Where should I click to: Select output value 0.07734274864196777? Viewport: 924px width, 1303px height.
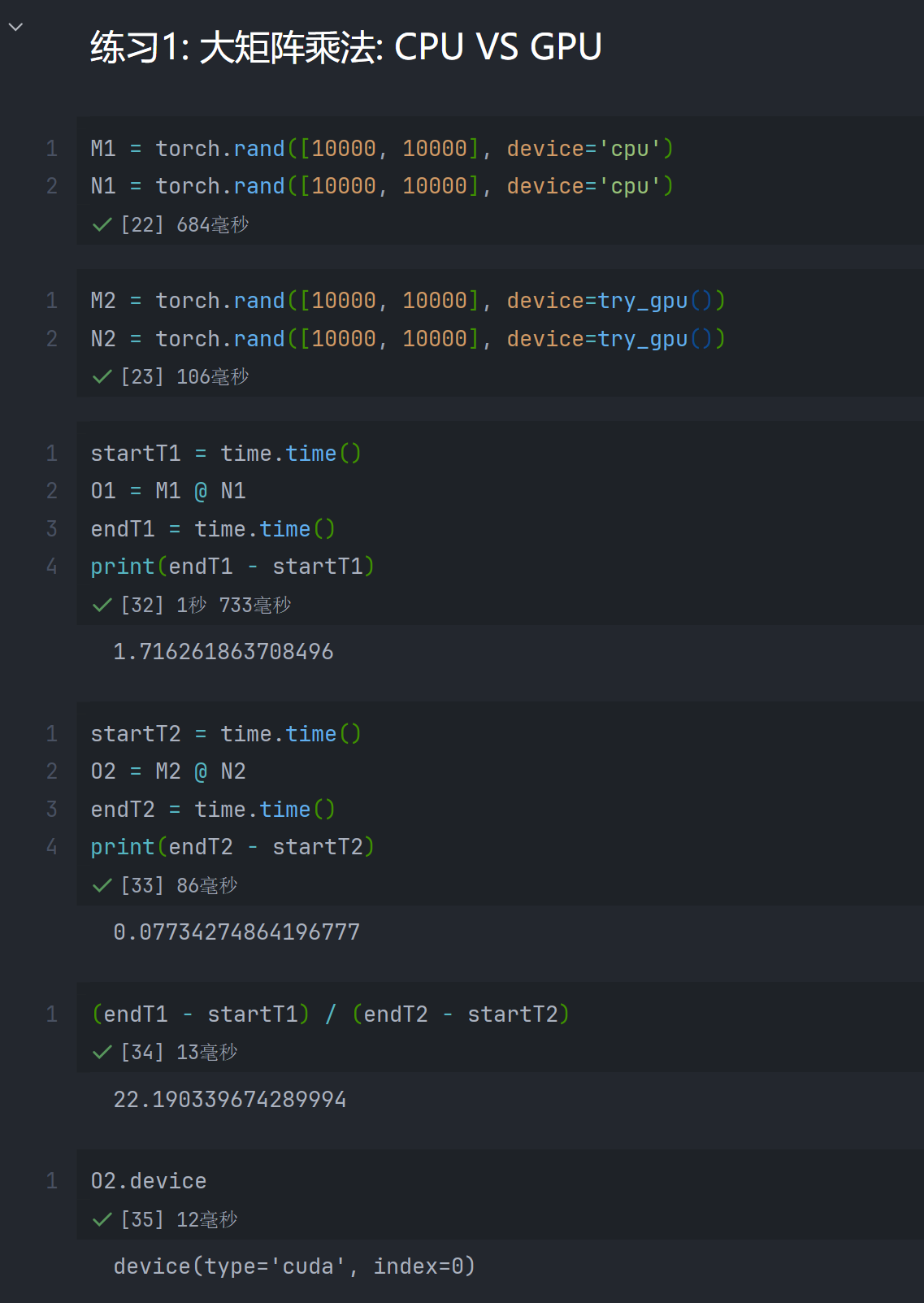pos(236,932)
